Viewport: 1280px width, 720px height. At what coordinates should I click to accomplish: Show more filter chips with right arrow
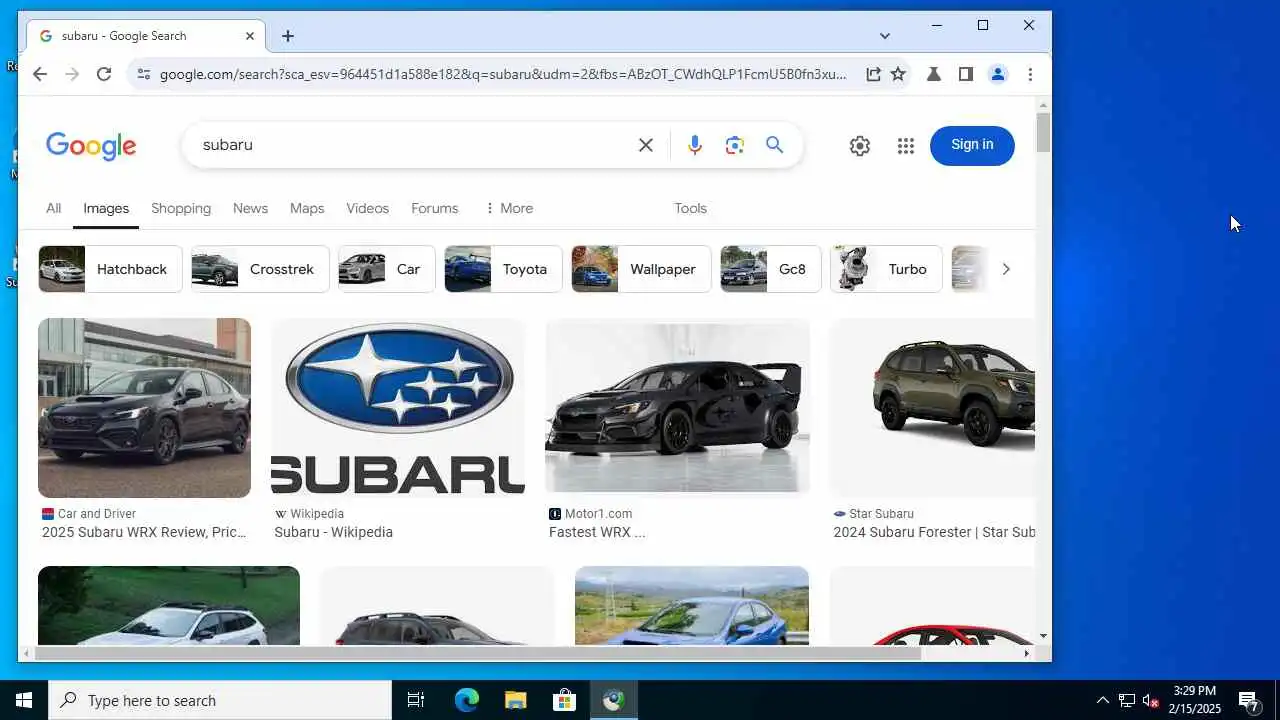1006,269
